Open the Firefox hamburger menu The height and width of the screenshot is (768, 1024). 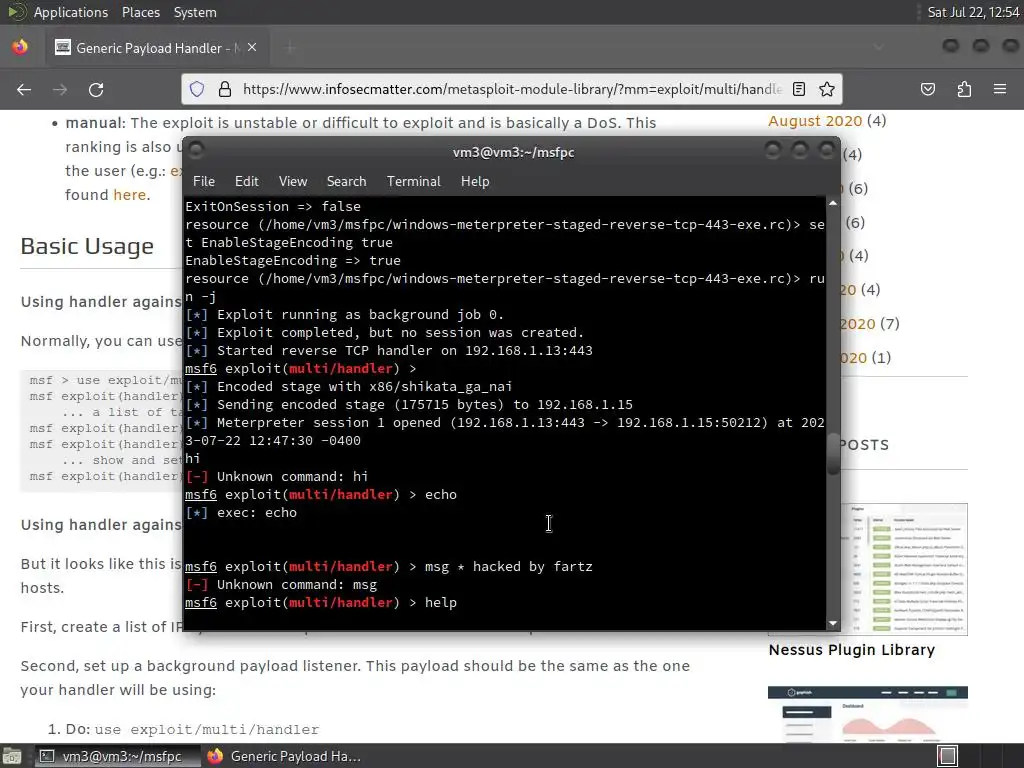tap(1000, 89)
